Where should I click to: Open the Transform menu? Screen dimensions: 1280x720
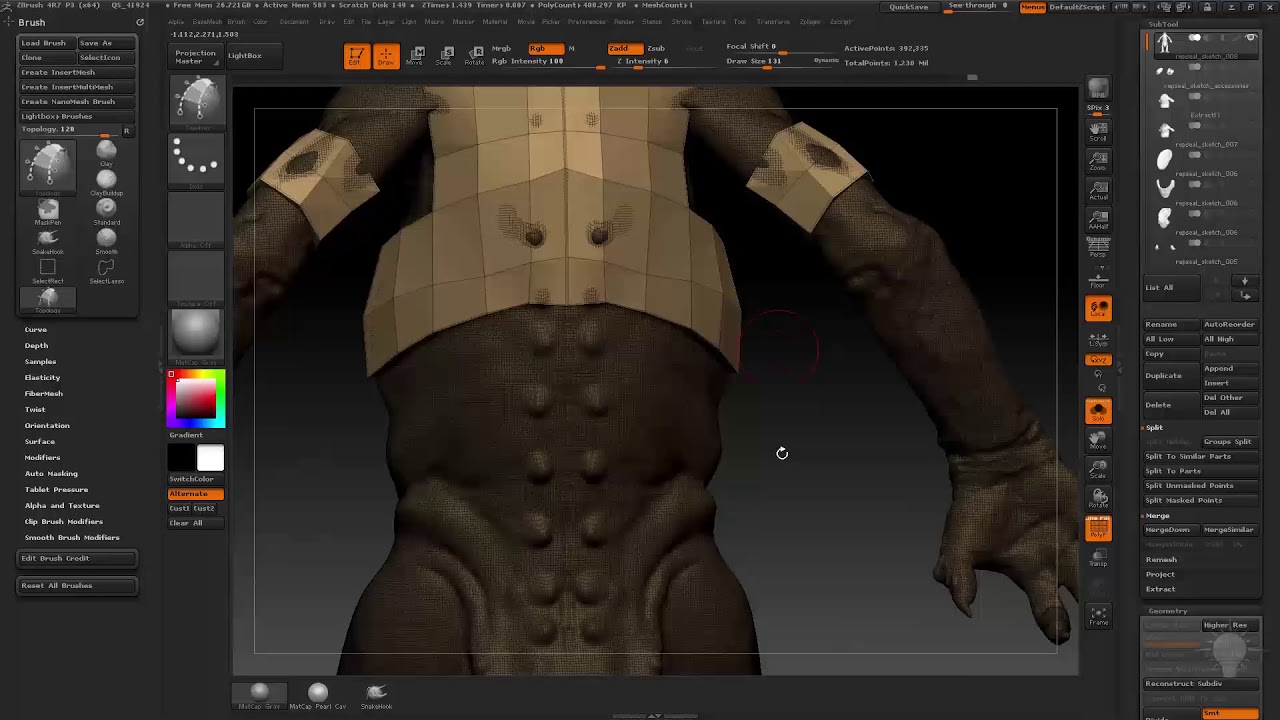pyautogui.click(x=773, y=21)
